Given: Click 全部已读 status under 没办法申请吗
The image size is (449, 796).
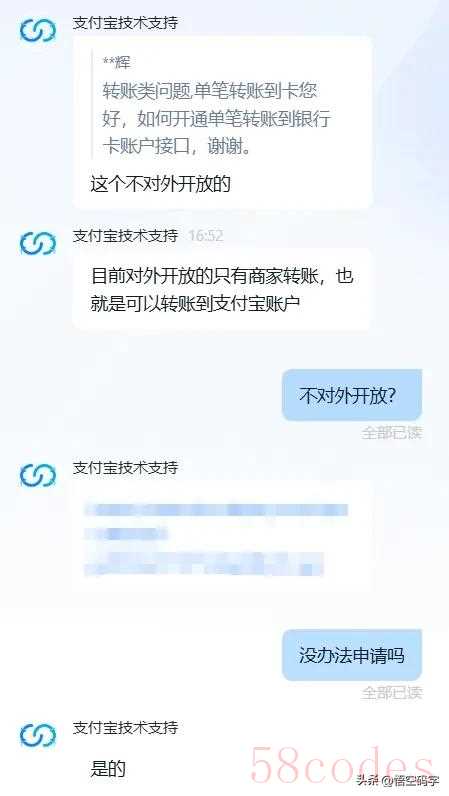Looking at the screenshot, I should click(392, 692).
